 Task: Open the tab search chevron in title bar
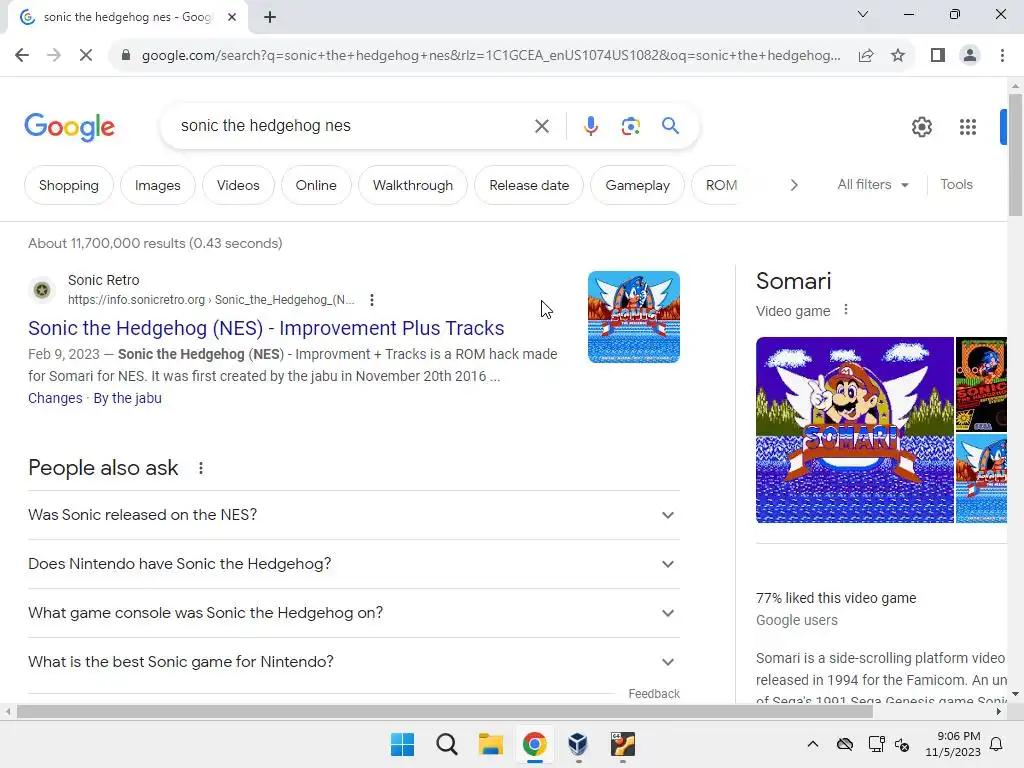point(863,14)
